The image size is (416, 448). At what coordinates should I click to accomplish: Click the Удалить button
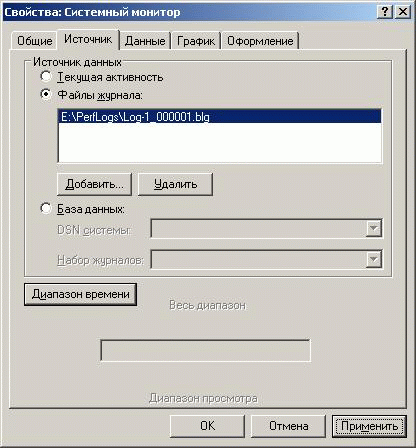pos(175,184)
